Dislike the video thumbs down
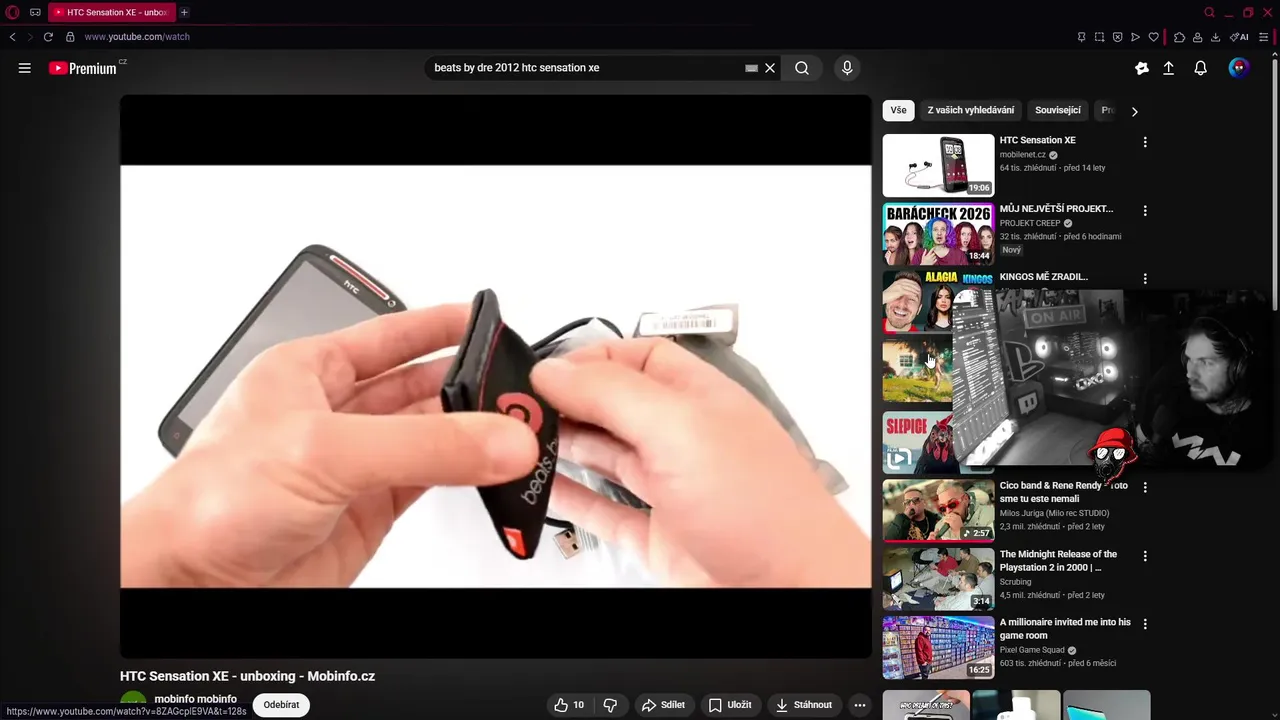Image resolution: width=1280 pixels, height=720 pixels. click(x=610, y=705)
